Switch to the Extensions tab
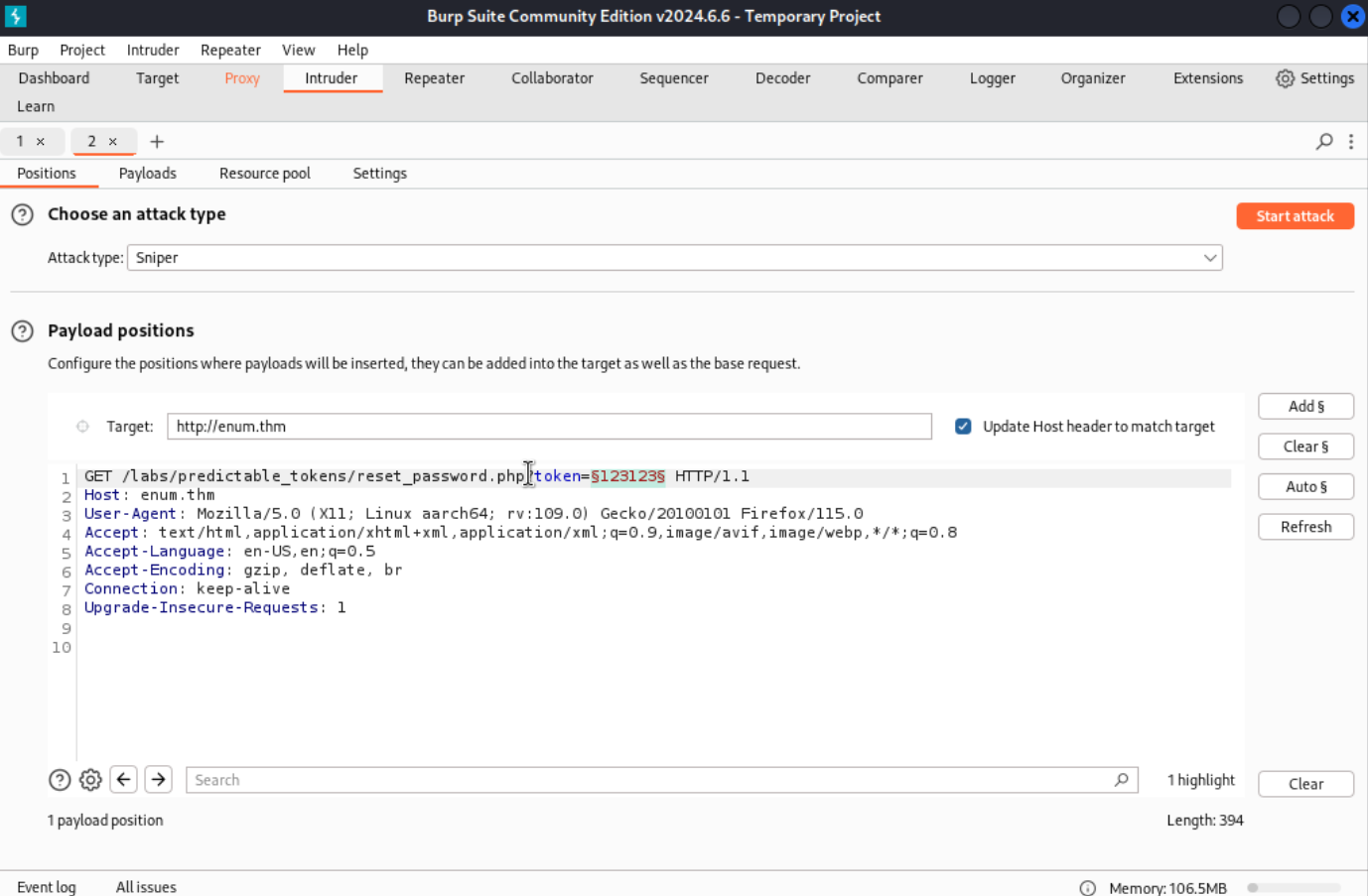Image resolution: width=1368 pixels, height=896 pixels. [1207, 78]
